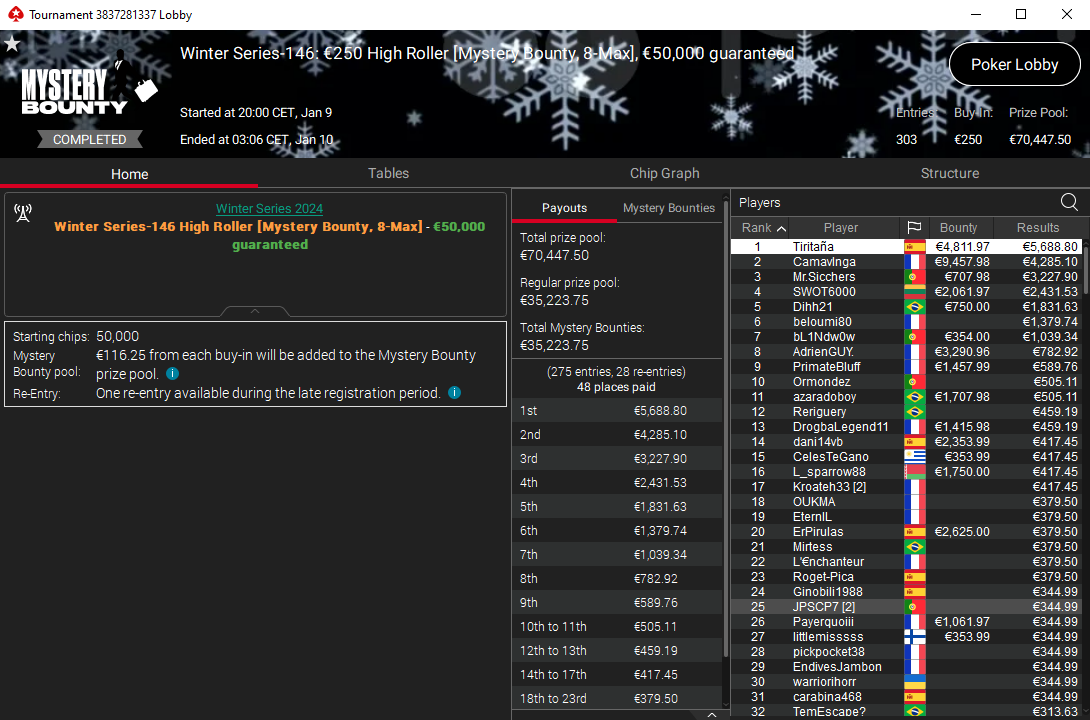Click Dihh21's Brazil flag icon
The height and width of the screenshot is (720, 1090).
[915, 306]
